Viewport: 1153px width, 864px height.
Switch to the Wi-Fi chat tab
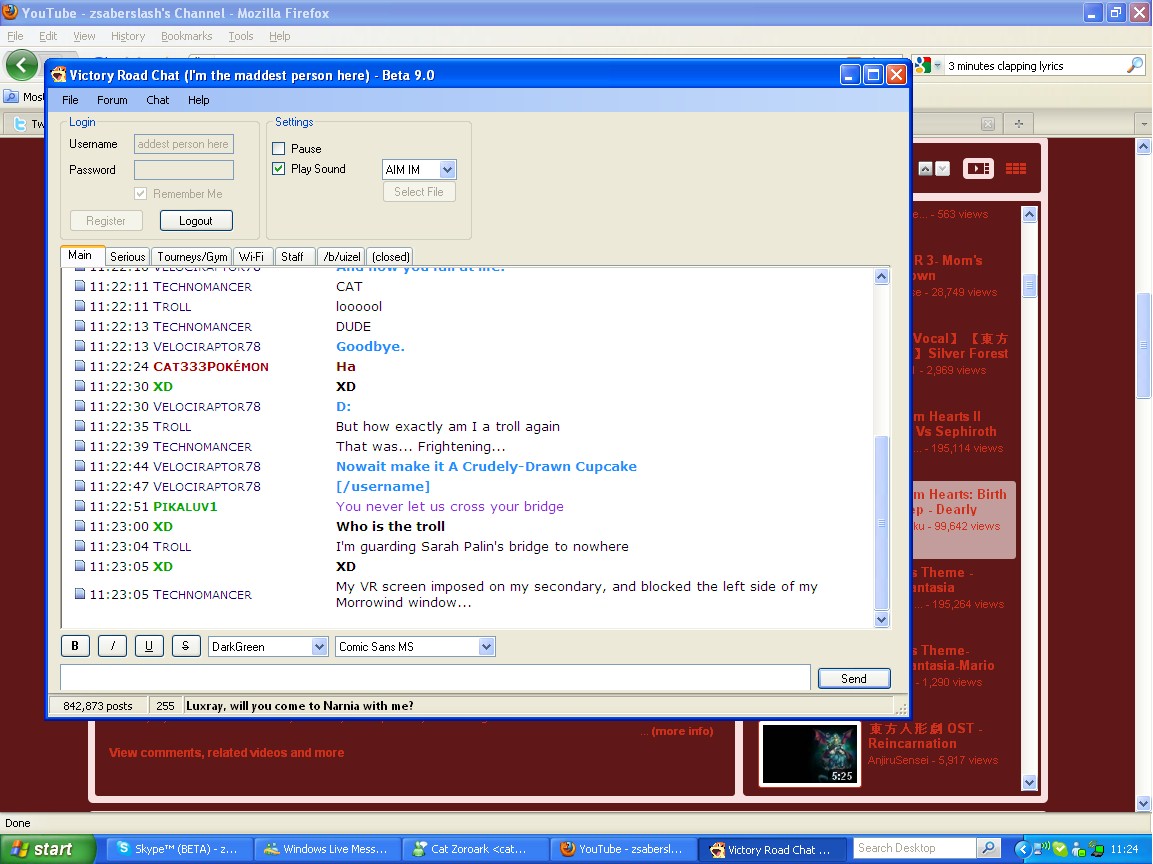(251, 257)
